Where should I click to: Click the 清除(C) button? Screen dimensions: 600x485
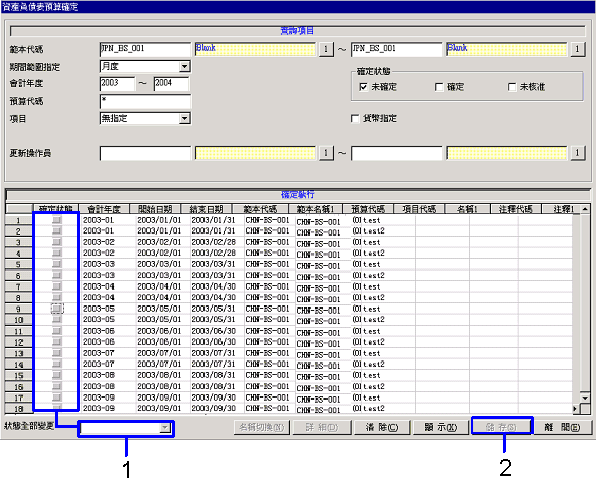(382, 427)
